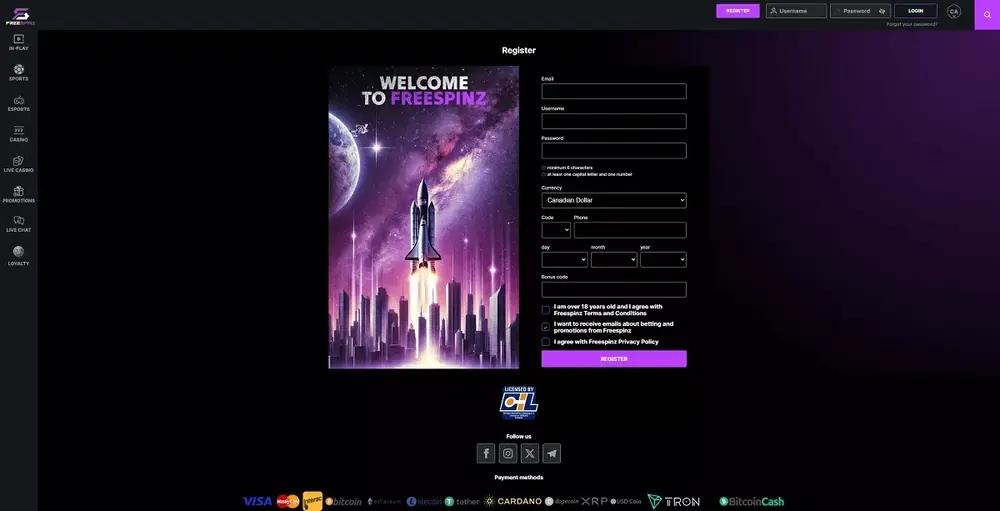Click the registration Username field
1000x511 pixels.
click(x=614, y=121)
